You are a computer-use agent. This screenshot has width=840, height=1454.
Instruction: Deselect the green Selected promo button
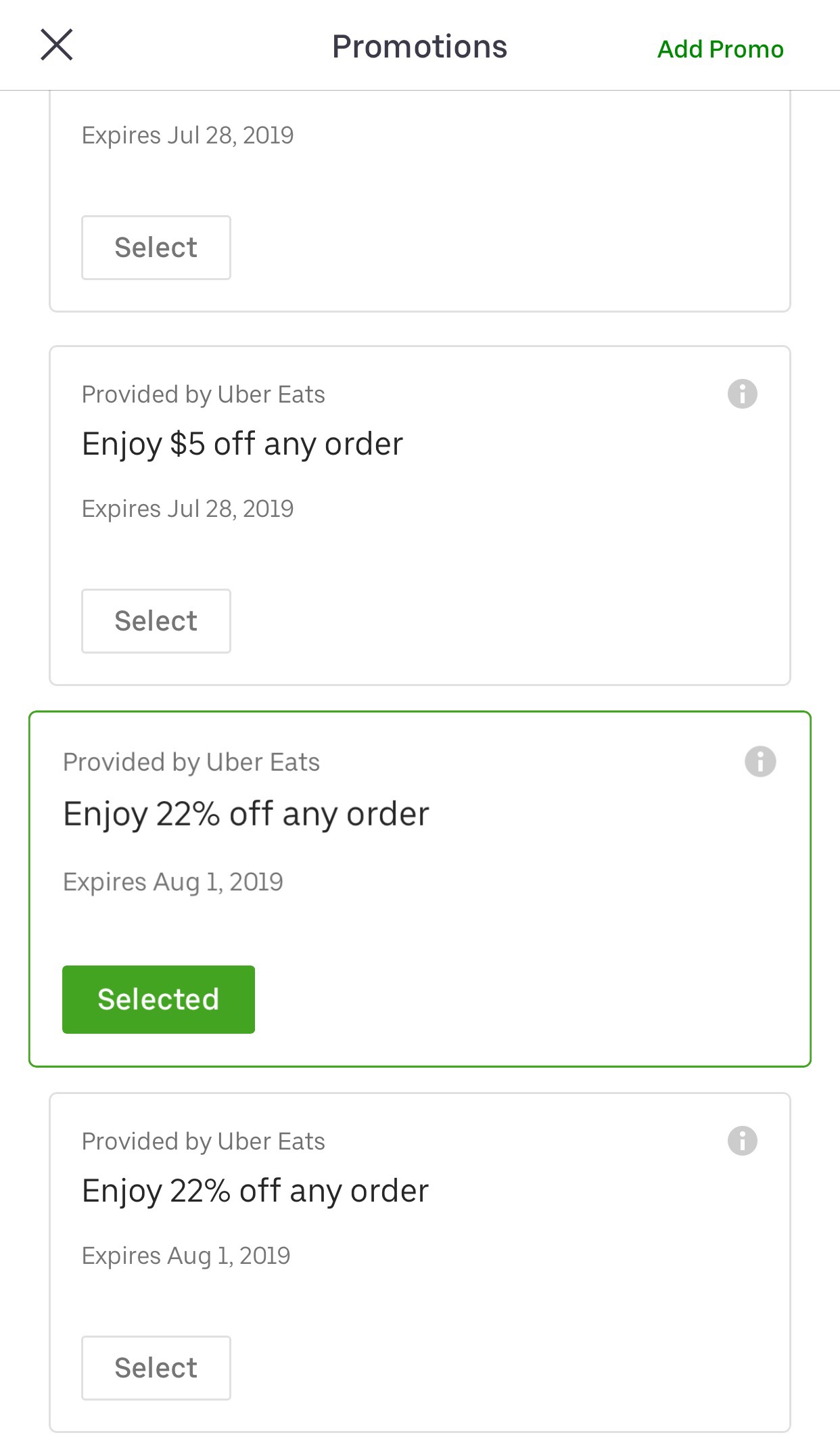click(158, 999)
